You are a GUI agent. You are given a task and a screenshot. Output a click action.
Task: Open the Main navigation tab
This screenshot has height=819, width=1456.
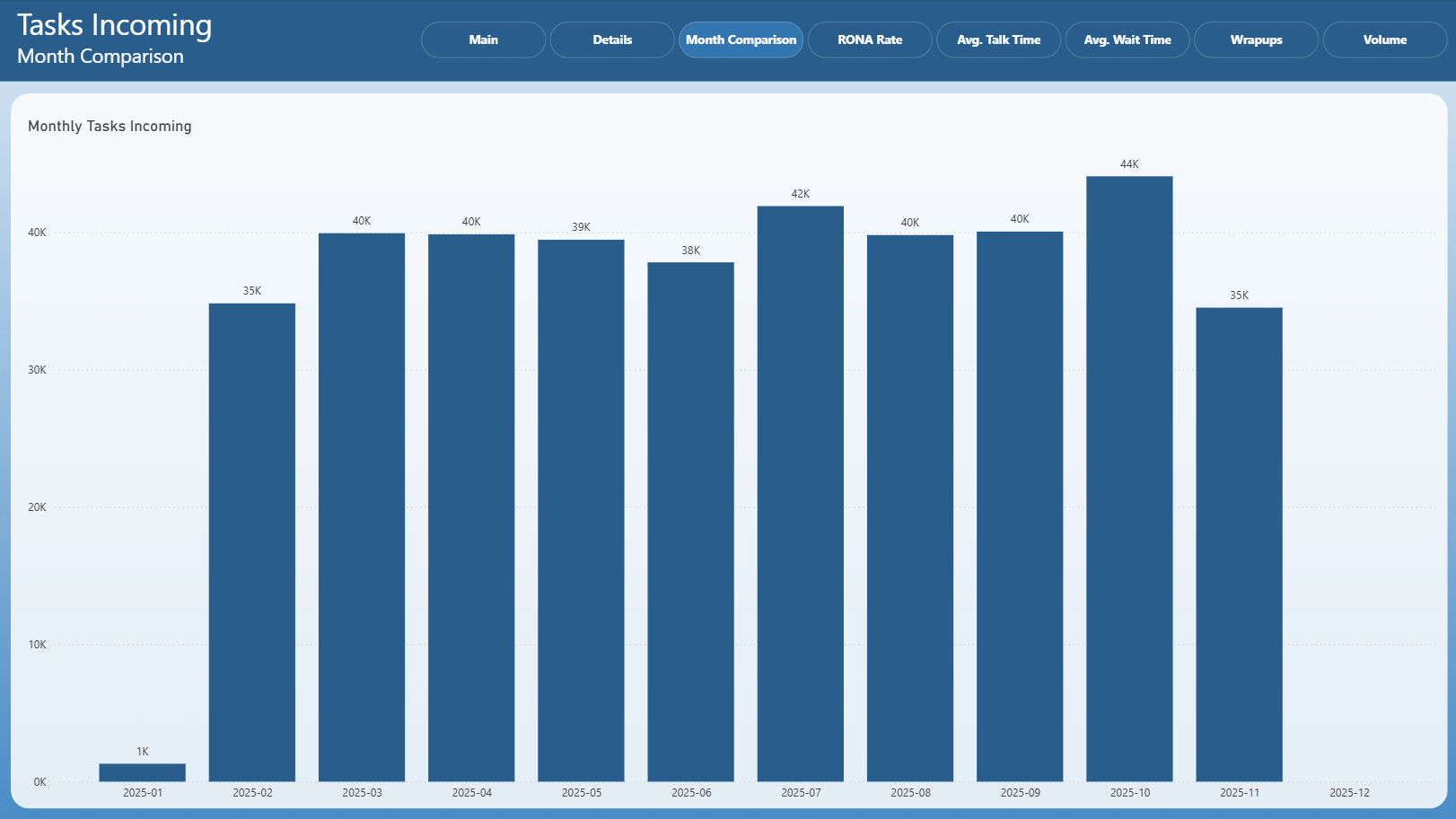(483, 40)
